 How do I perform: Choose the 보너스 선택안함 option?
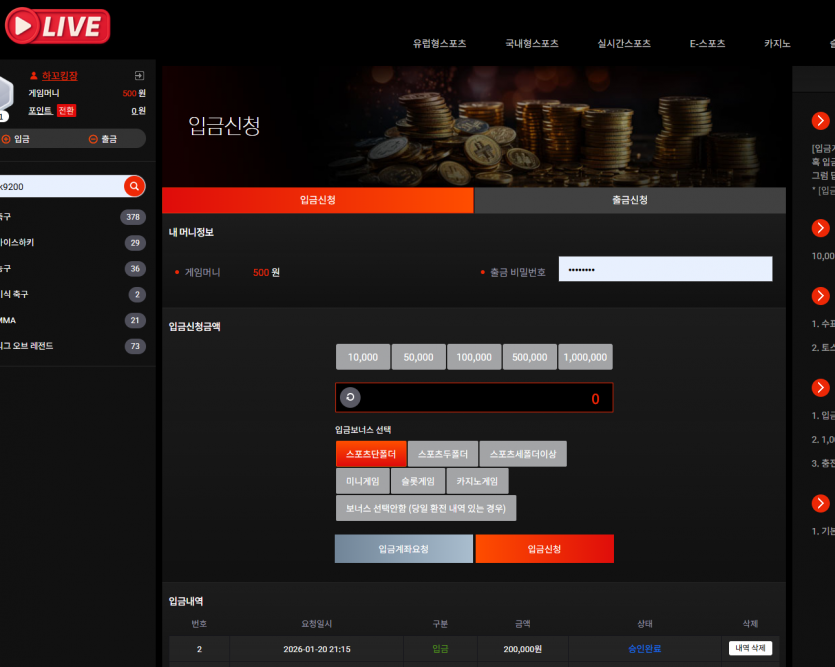click(426, 508)
